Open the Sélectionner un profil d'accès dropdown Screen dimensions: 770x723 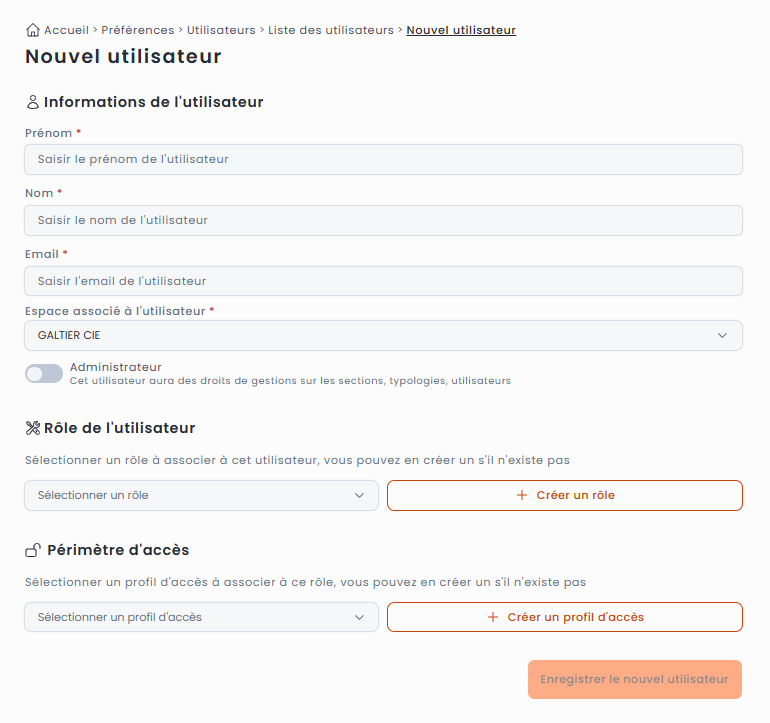coord(201,617)
